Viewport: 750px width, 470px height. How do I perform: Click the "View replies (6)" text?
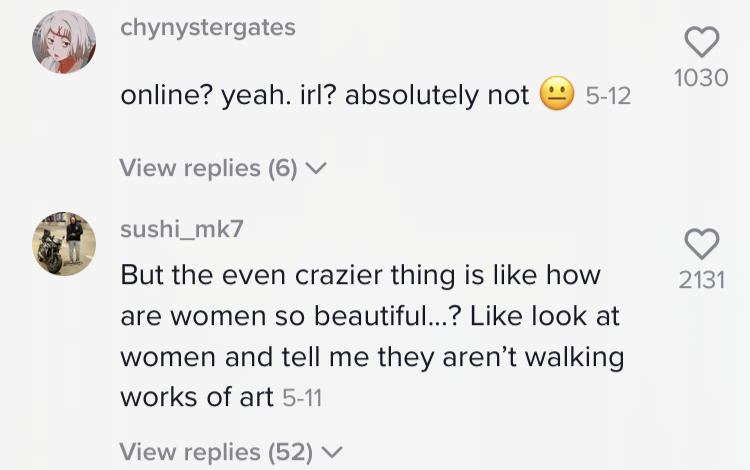(x=208, y=168)
